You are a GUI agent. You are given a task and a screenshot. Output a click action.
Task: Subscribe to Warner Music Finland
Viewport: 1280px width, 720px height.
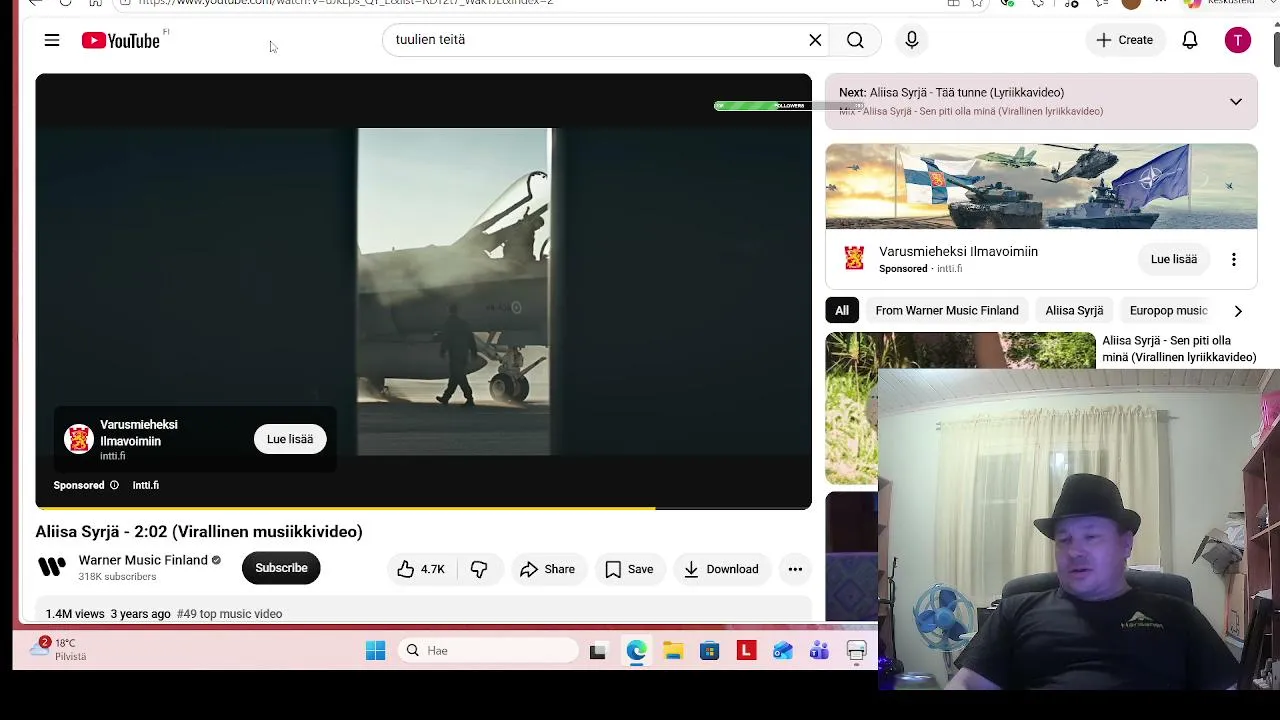point(281,568)
